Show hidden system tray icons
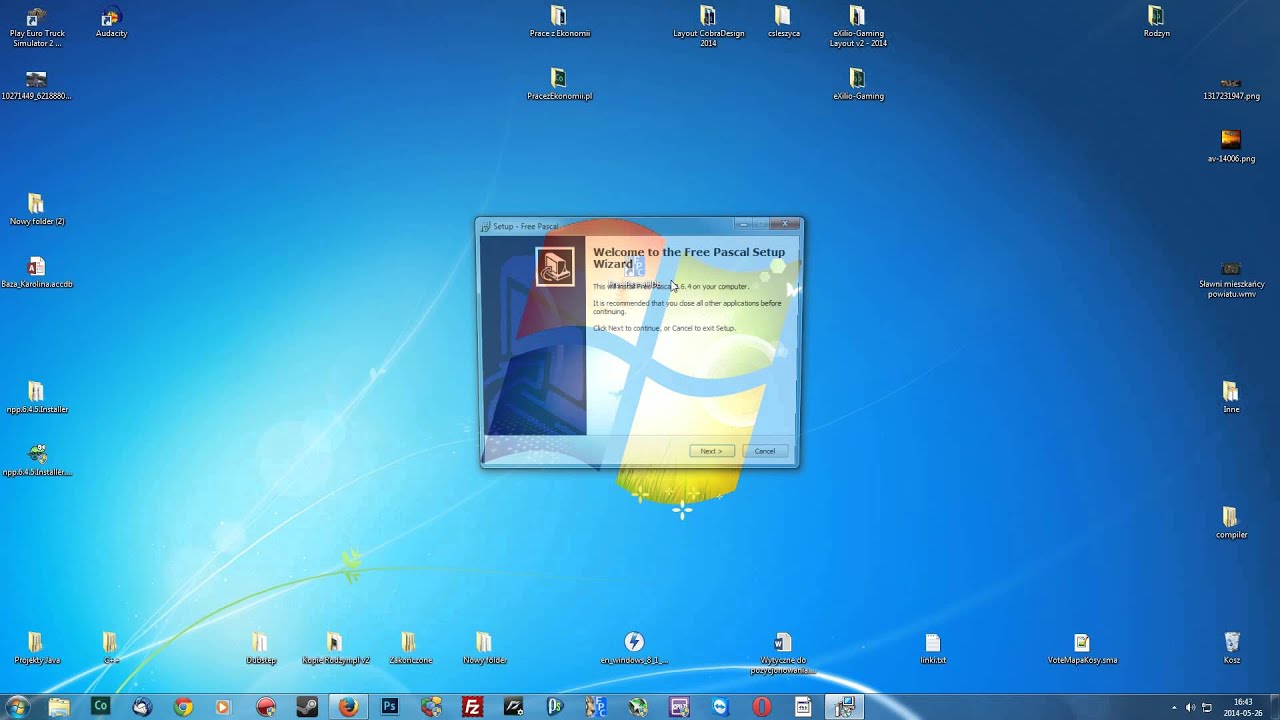The width and height of the screenshot is (1280, 720). click(x=1174, y=708)
